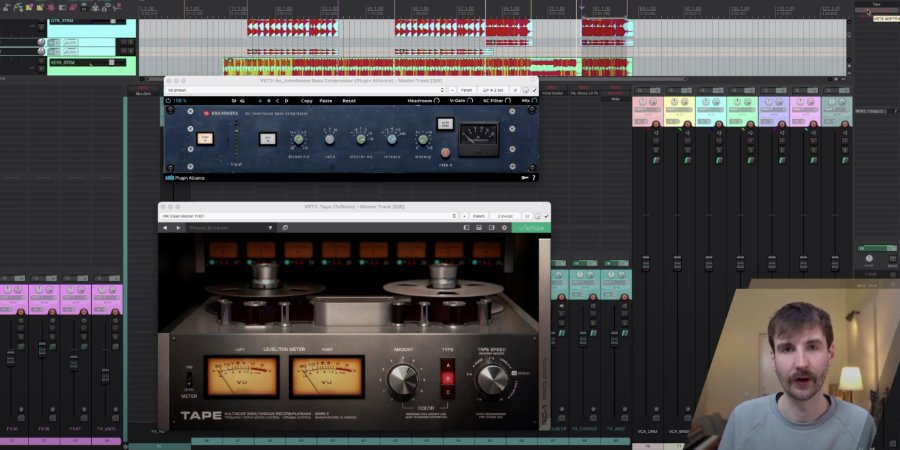Toggle the compressor plugin power icon

(170, 100)
